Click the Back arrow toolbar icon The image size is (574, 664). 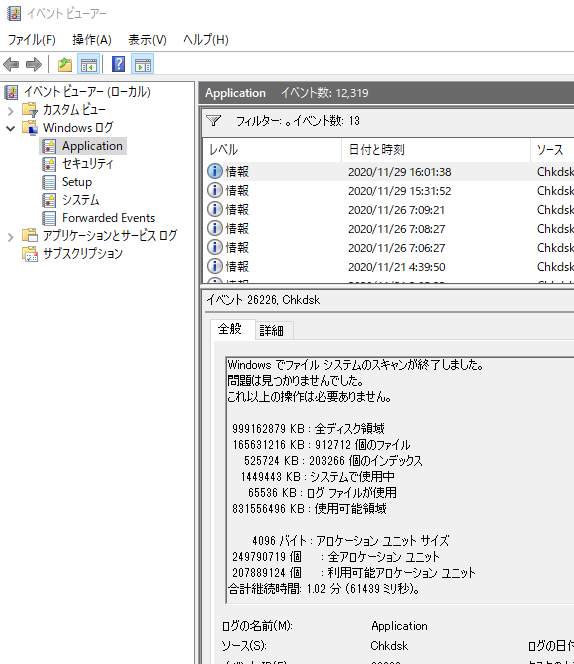click(x=11, y=65)
